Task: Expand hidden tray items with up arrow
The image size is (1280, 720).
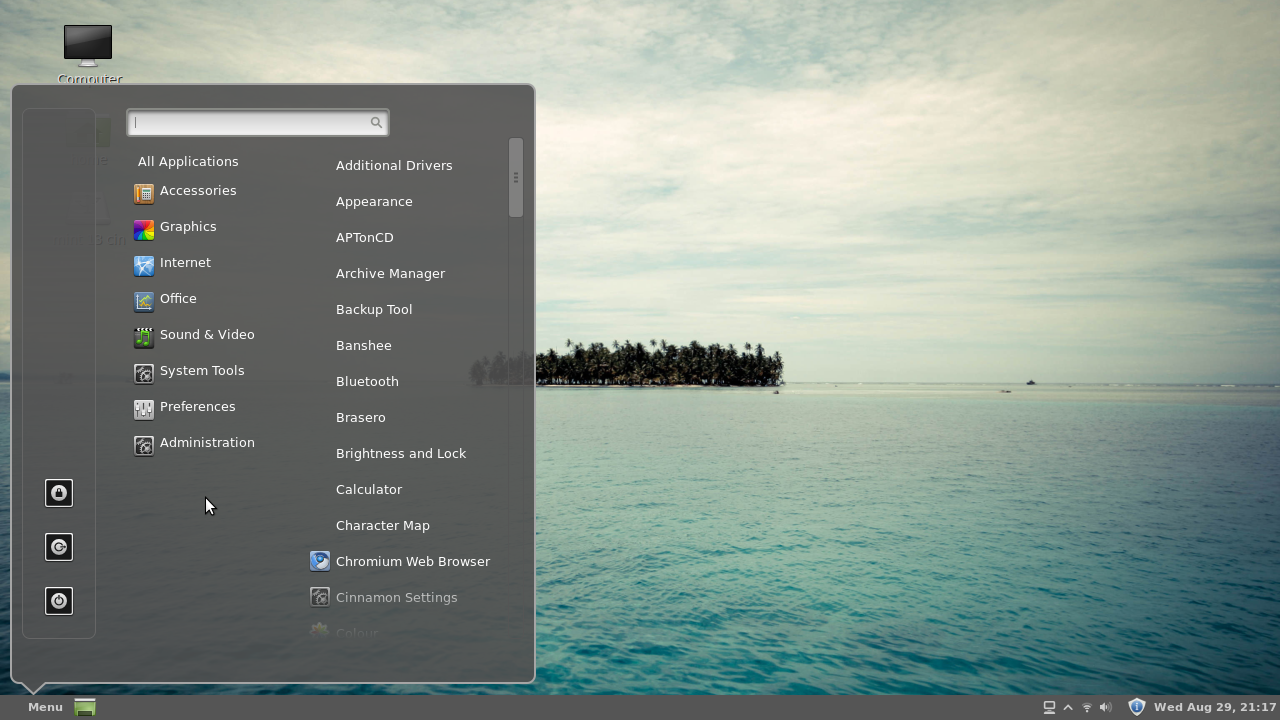Action: point(1068,707)
